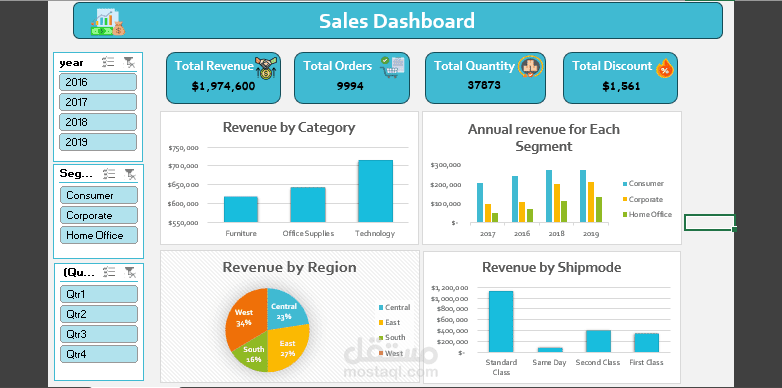This screenshot has width=782, height=388.
Task: Select the Total Orders card
Action: click(x=352, y=78)
